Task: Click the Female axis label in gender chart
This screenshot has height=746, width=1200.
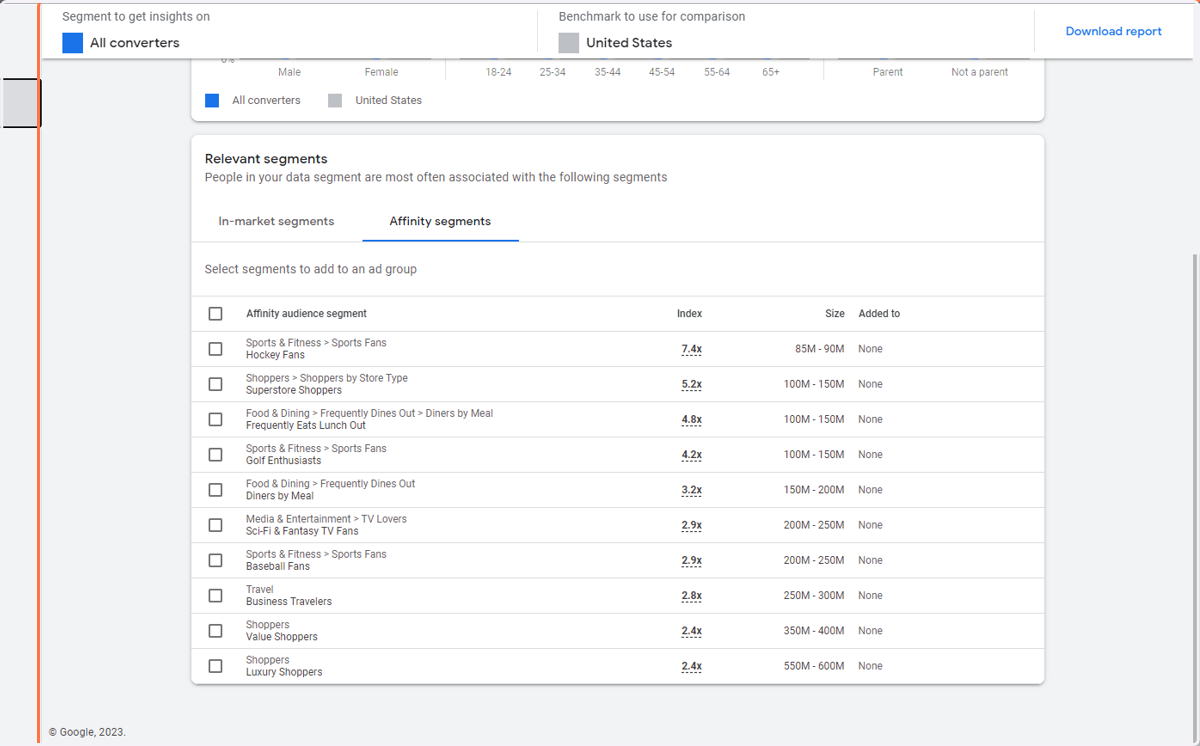Action: pos(381,72)
